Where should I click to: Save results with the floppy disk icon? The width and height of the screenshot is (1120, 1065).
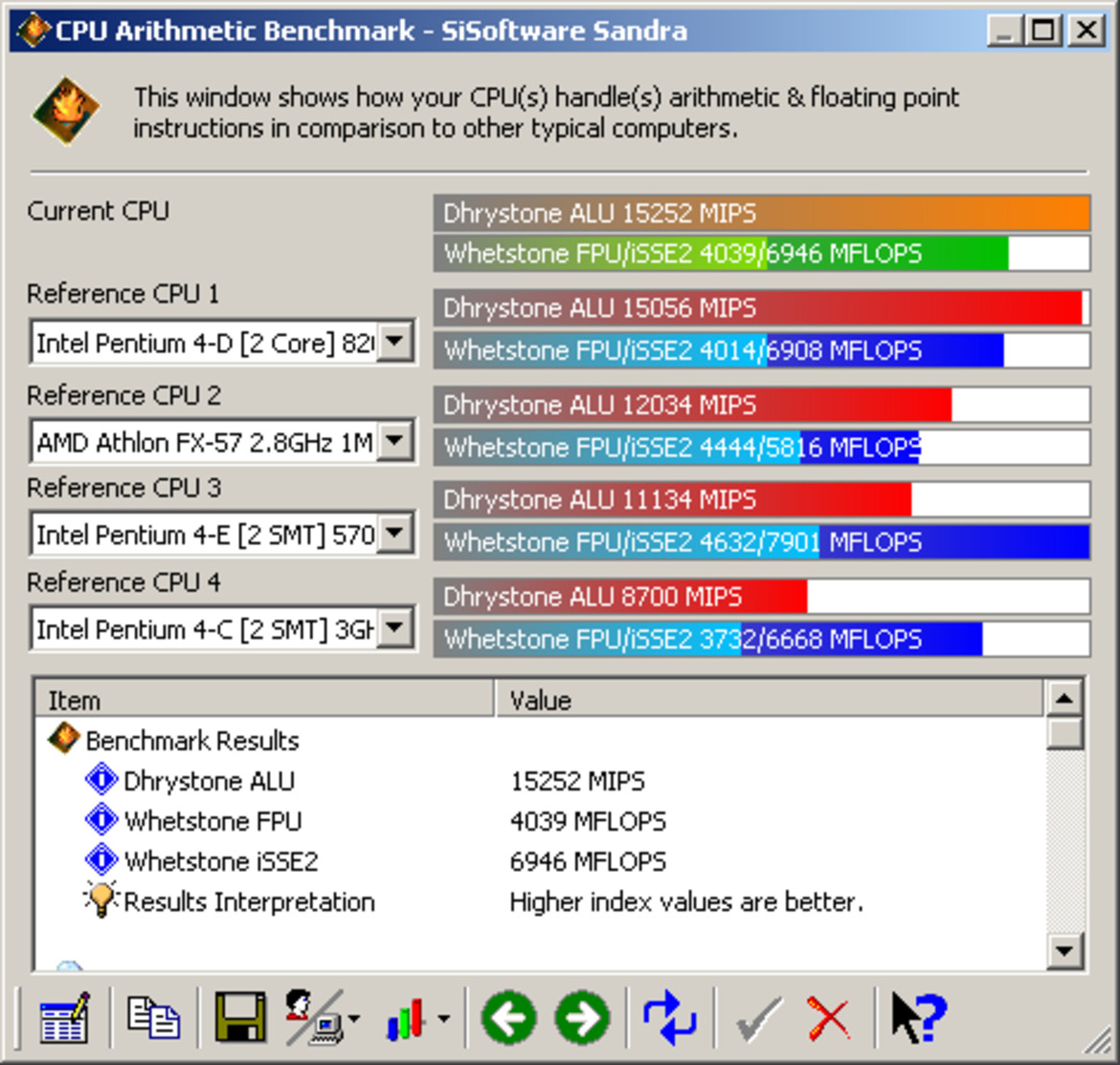(x=240, y=1018)
